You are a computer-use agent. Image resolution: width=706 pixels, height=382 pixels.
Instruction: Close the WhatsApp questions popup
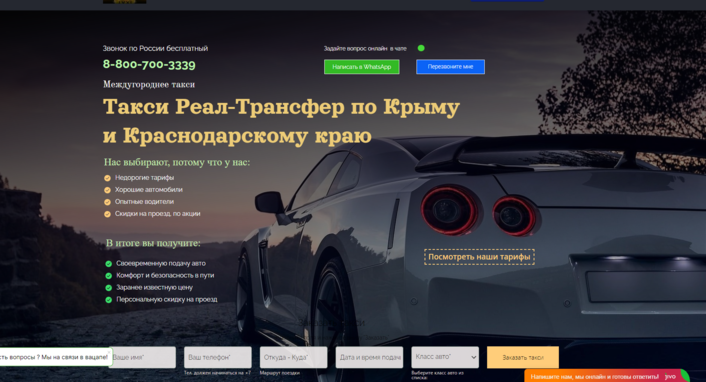[x=109, y=352]
